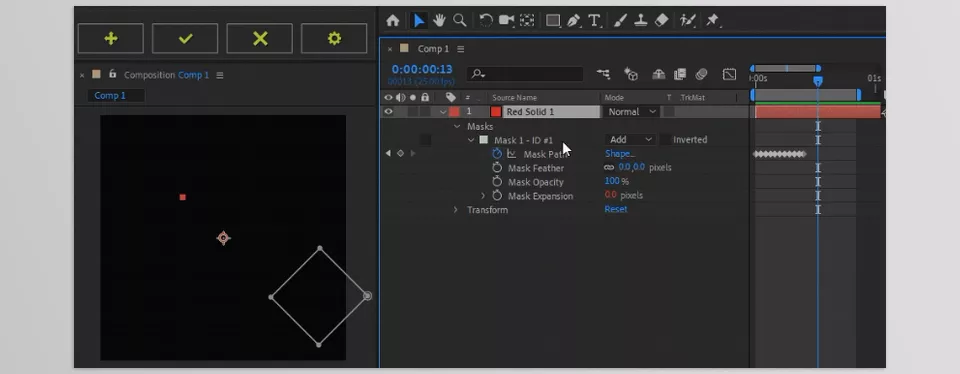
Task: Select the Zoom magnifier tool
Action: (459, 21)
